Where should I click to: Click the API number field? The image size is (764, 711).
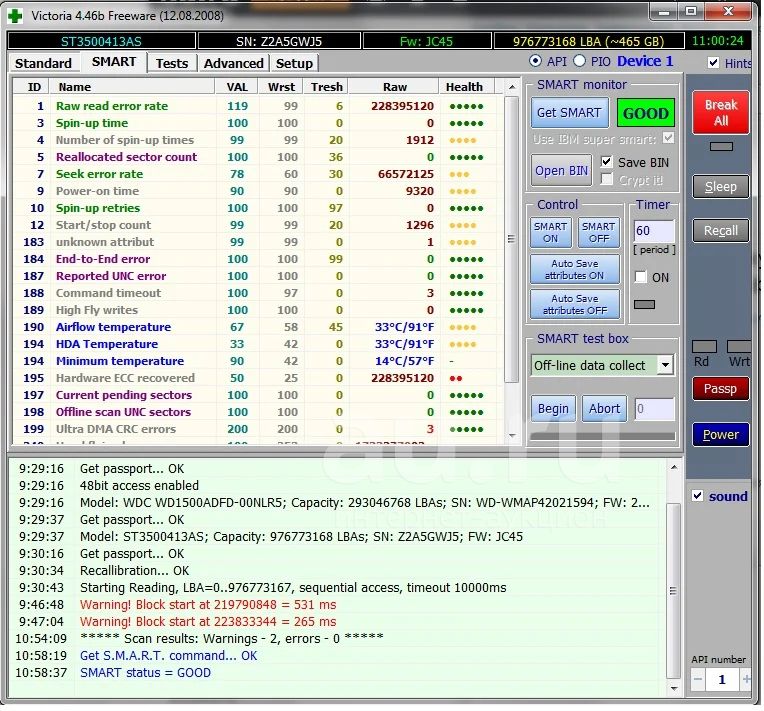(x=722, y=679)
